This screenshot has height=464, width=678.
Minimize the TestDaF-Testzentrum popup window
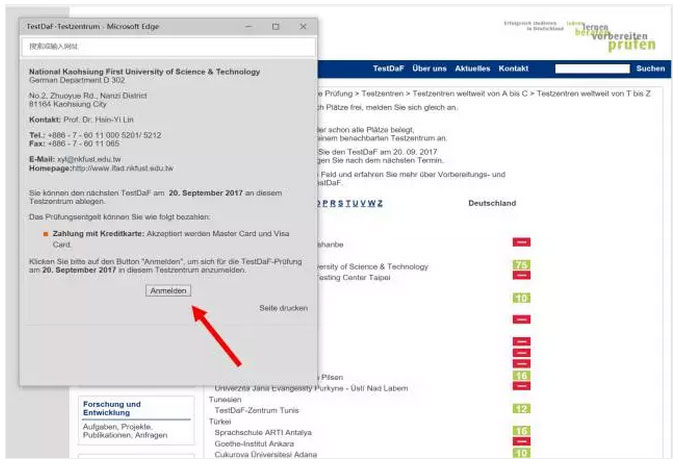point(249,26)
